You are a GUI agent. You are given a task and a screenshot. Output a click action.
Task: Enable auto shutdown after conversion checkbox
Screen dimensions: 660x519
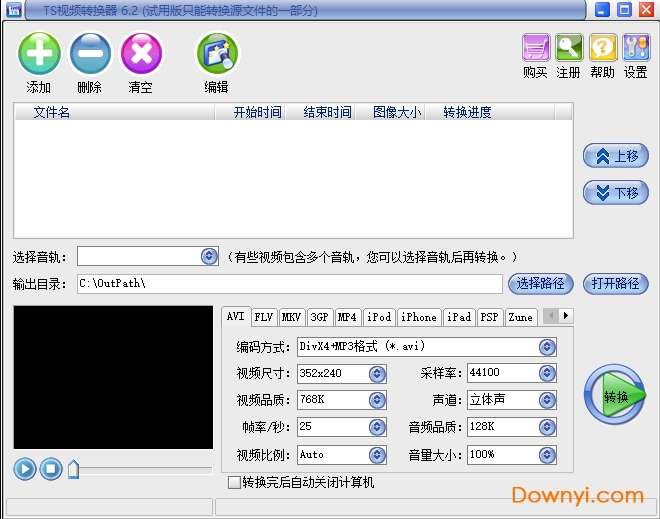pos(234,482)
